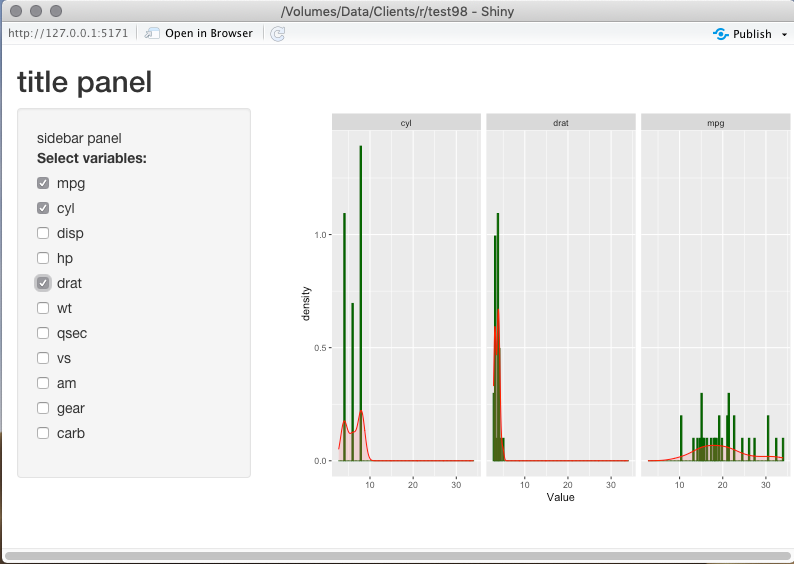Enable the carb variable checkbox

(43, 433)
